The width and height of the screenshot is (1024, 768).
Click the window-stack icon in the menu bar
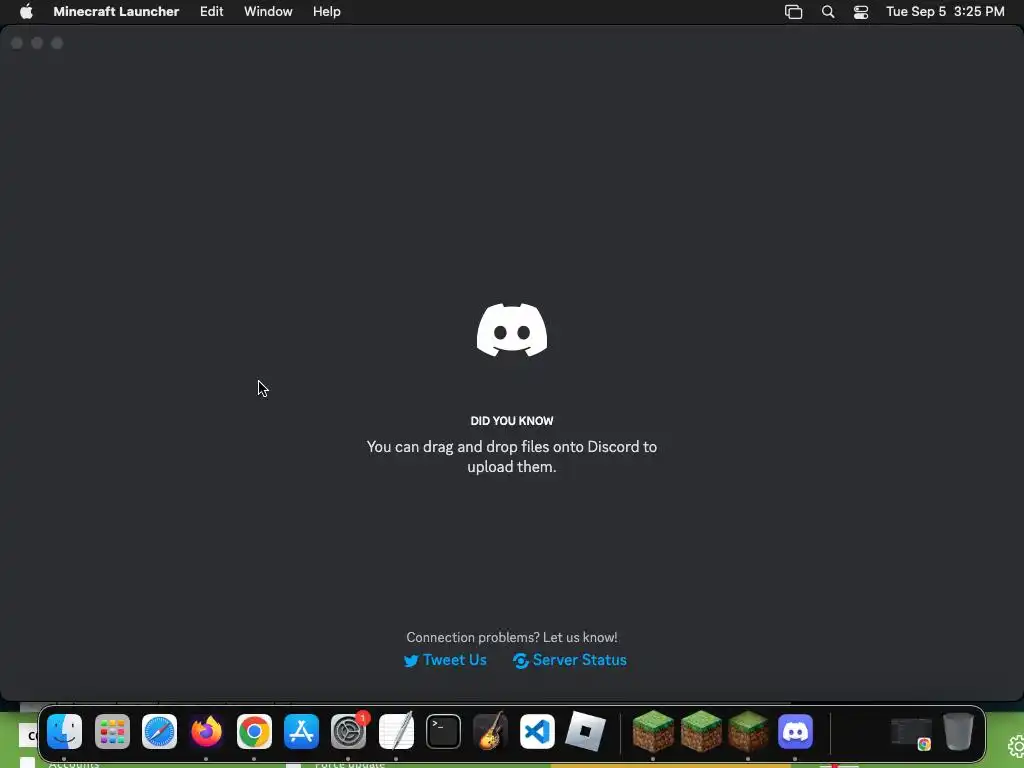793,12
